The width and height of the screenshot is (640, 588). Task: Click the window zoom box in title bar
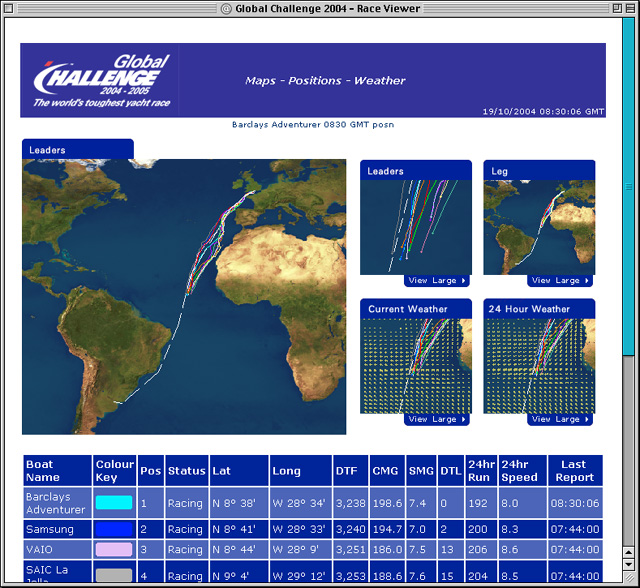click(617, 8)
